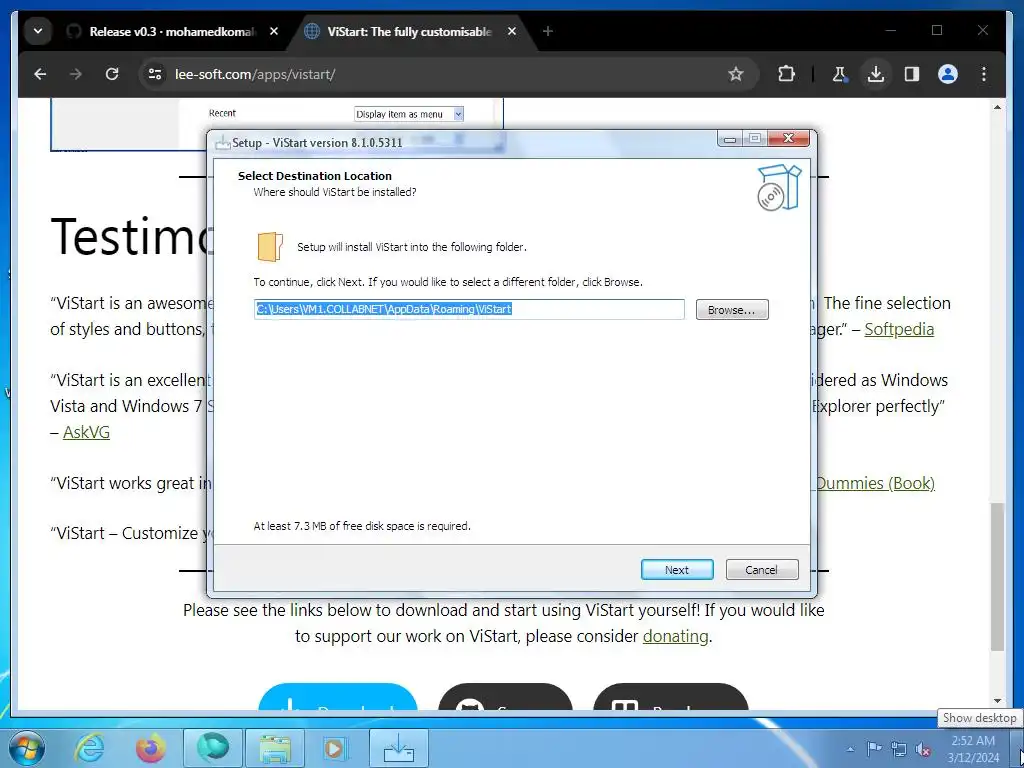Click Next in the ViStart setup dialog
The width and height of the screenshot is (1024, 768).
pyautogui.click(x=677, y=569)
